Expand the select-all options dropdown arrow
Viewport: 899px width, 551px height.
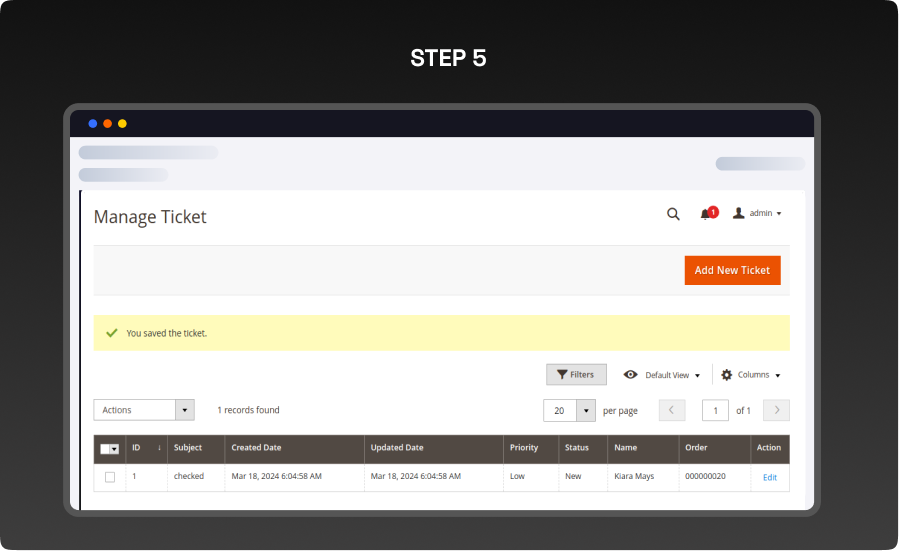pos(115,449)
